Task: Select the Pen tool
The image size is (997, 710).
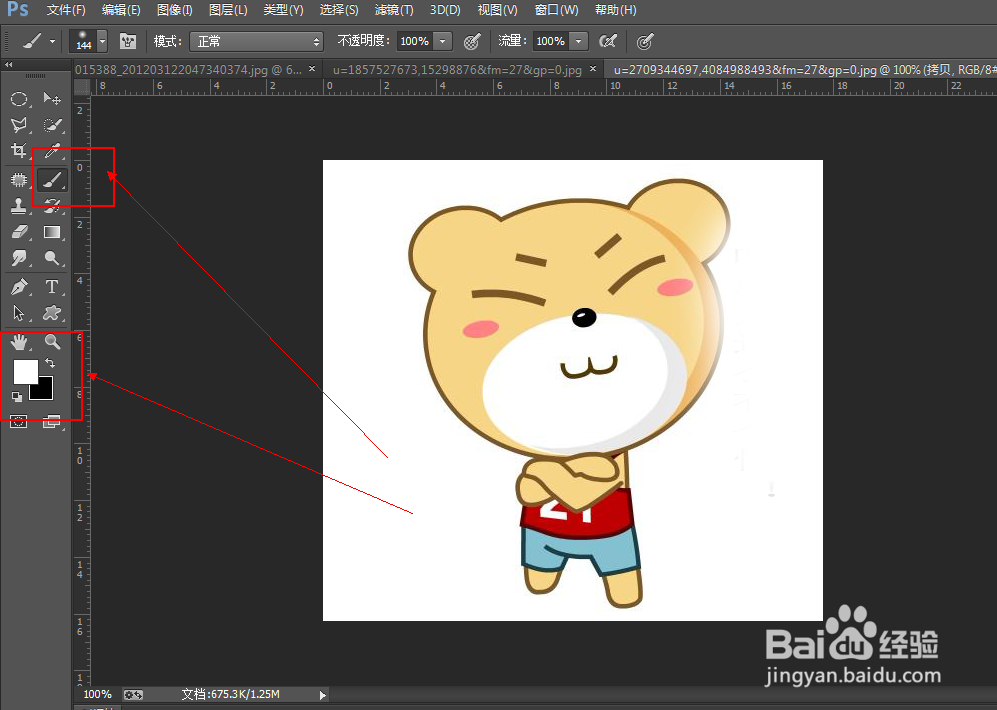Action: [19, 287]
